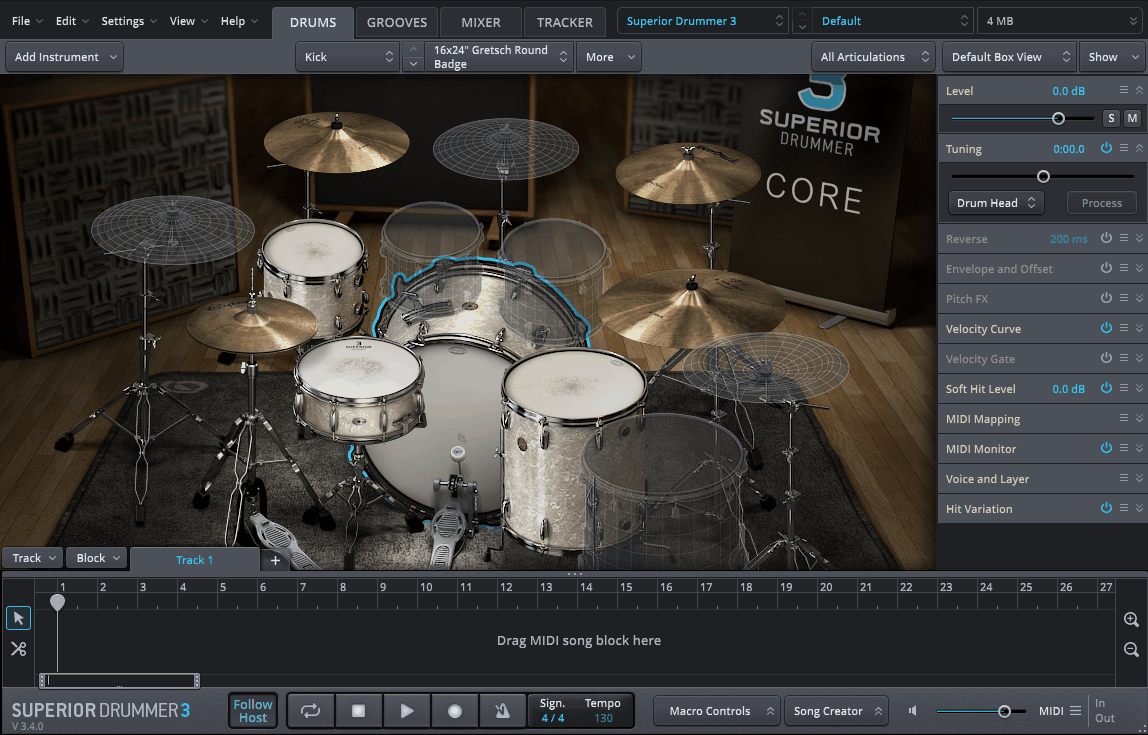
Task: Zoom out on the timeline
Action: 1131,649
